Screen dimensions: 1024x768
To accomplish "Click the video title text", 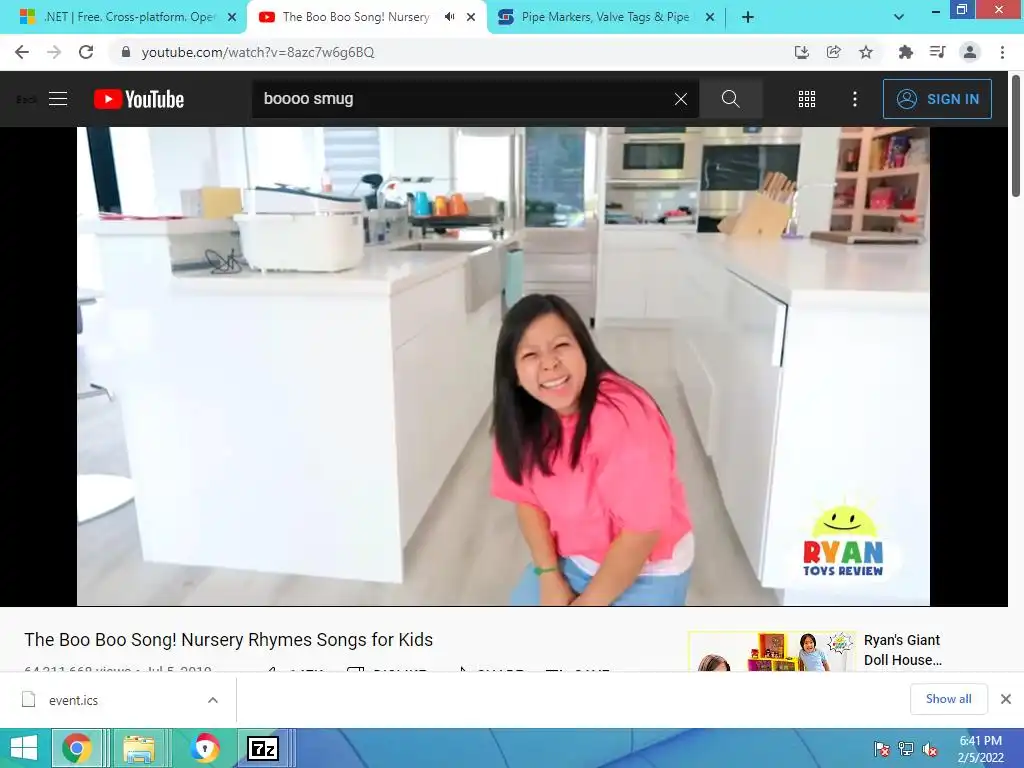I will coord(229,640).
